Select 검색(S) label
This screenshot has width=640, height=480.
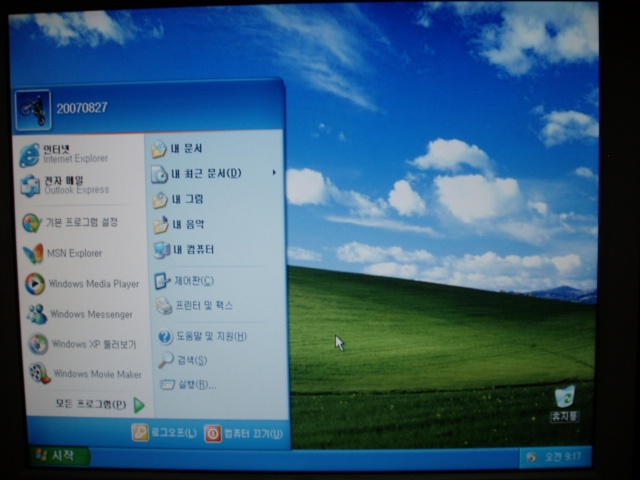pos(192,360)
